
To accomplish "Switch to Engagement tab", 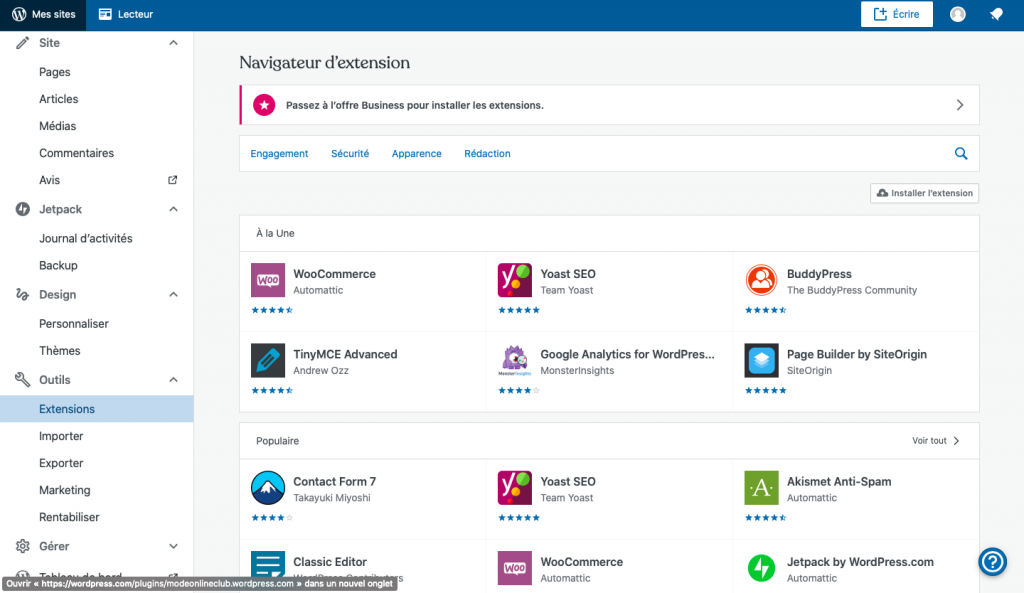I will (279, 153).
